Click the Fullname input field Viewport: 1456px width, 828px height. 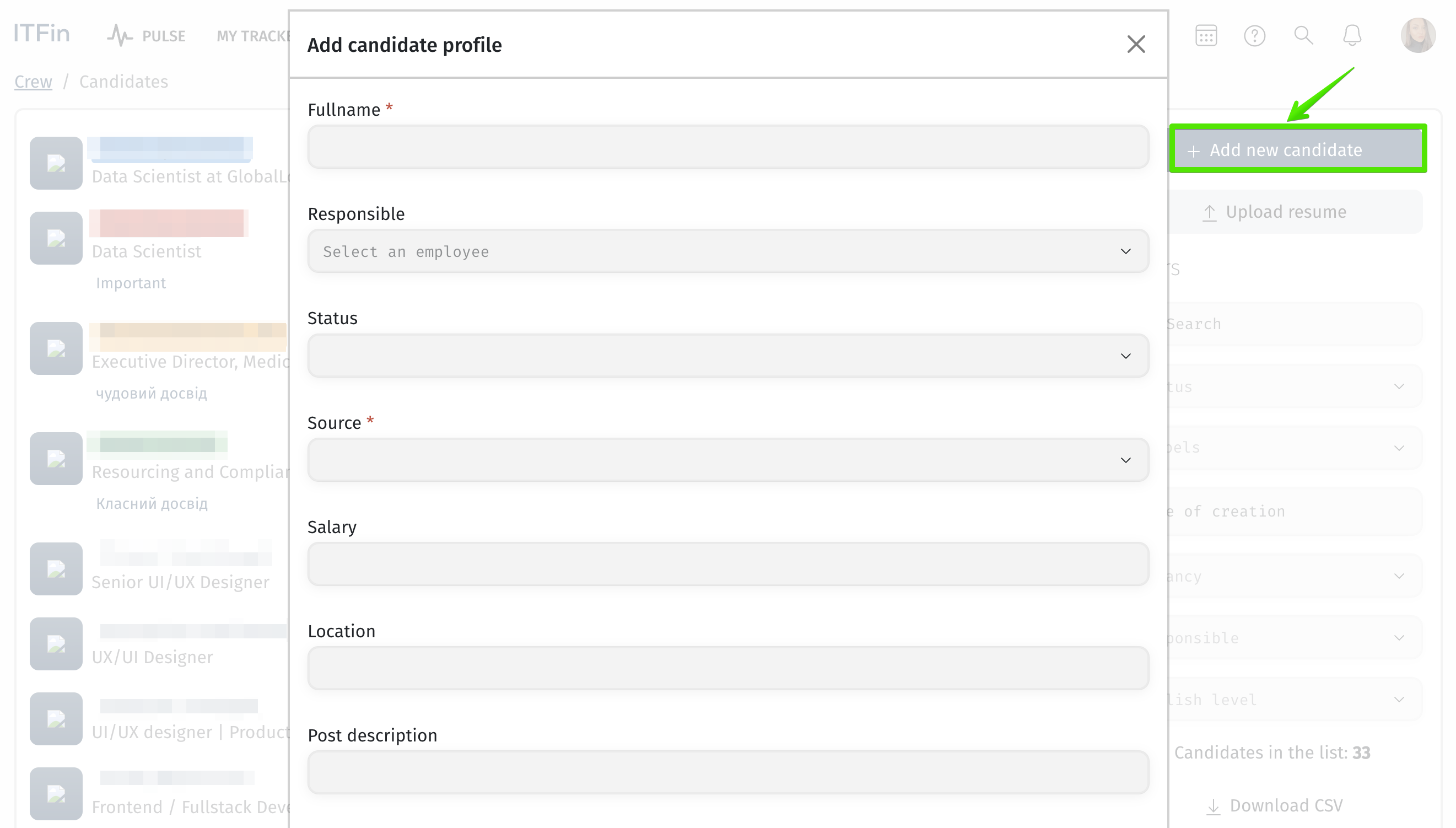(x=727, y=147)
